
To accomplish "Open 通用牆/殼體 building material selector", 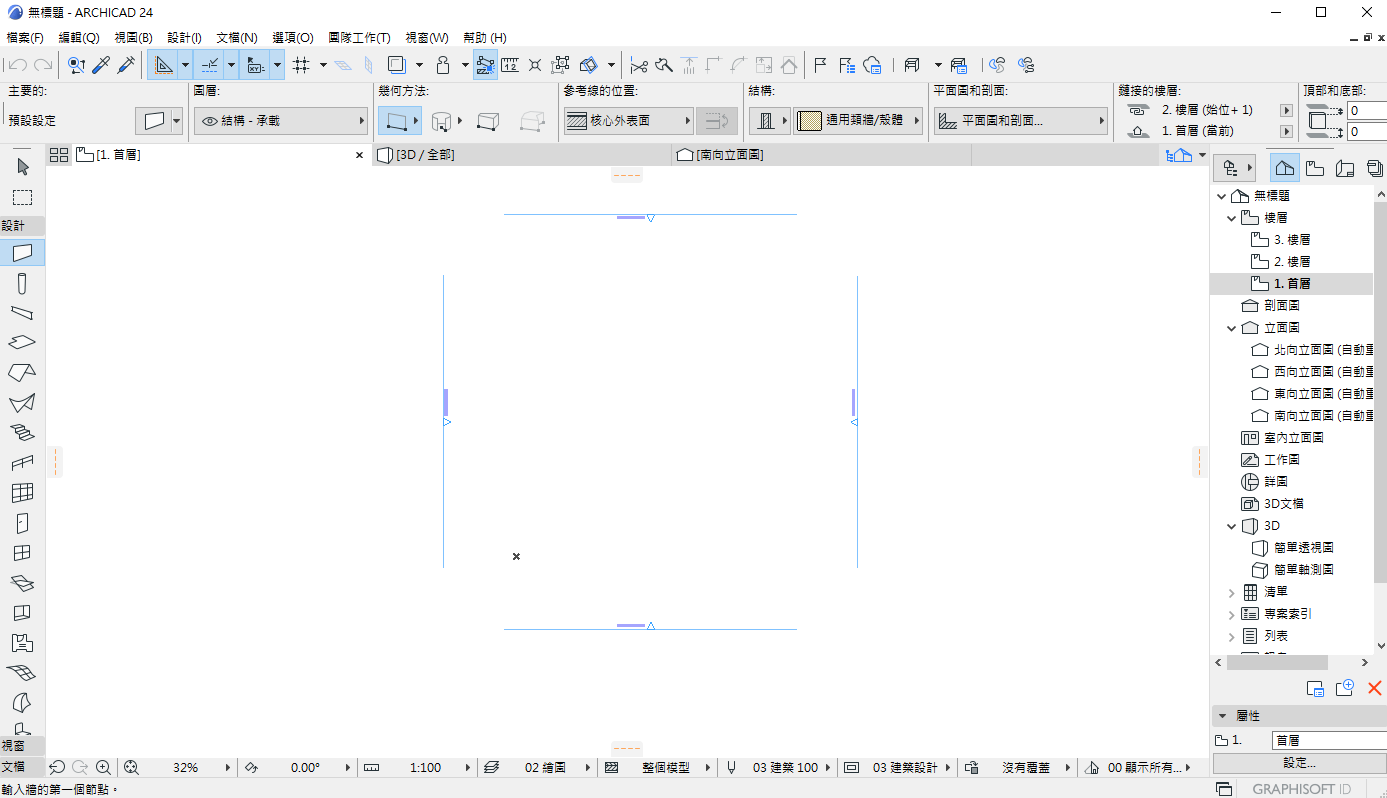I will coord(858,121).
